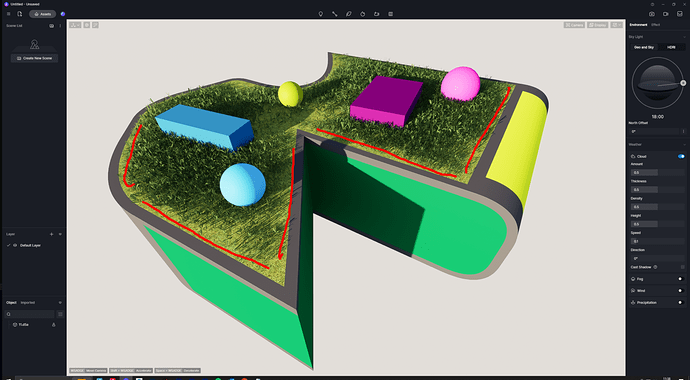This screenshot has width=690, height=380.
Task: Click the Cloud Amount slider
Action: pos(657,172)
